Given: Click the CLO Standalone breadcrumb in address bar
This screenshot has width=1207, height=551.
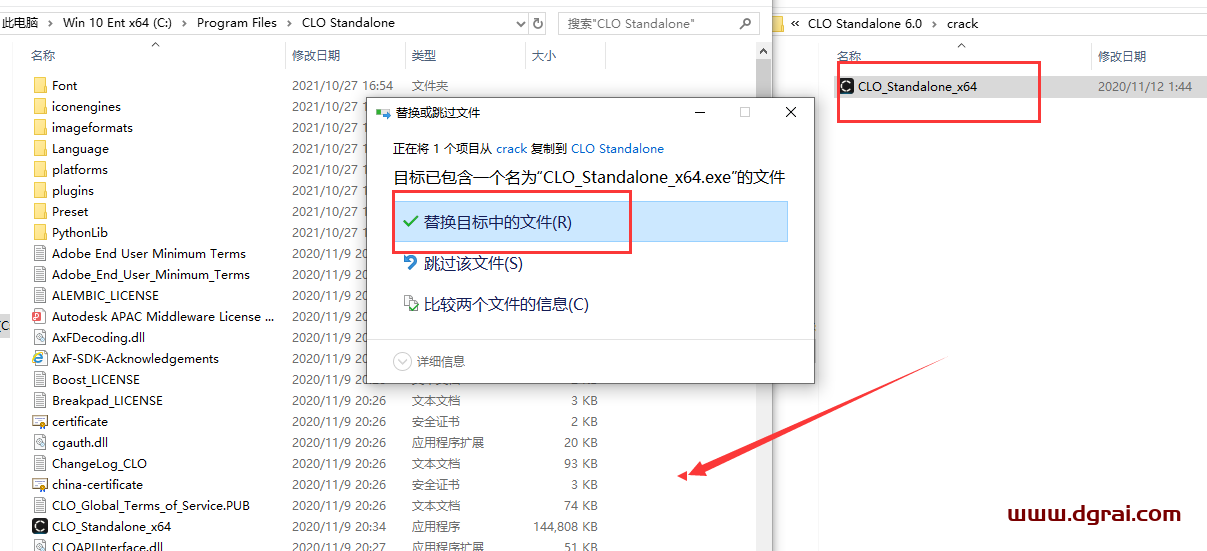Looking at the screenshot, I should [x=348, y=23].
